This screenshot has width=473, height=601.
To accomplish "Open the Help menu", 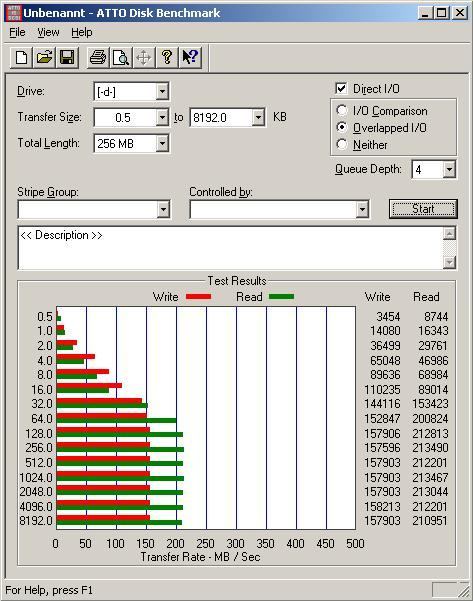I will 82,33.
